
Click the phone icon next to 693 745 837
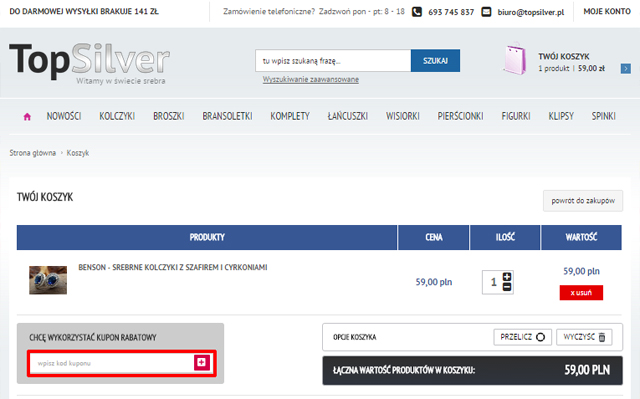pyautogui.click(x=417, y=12)
